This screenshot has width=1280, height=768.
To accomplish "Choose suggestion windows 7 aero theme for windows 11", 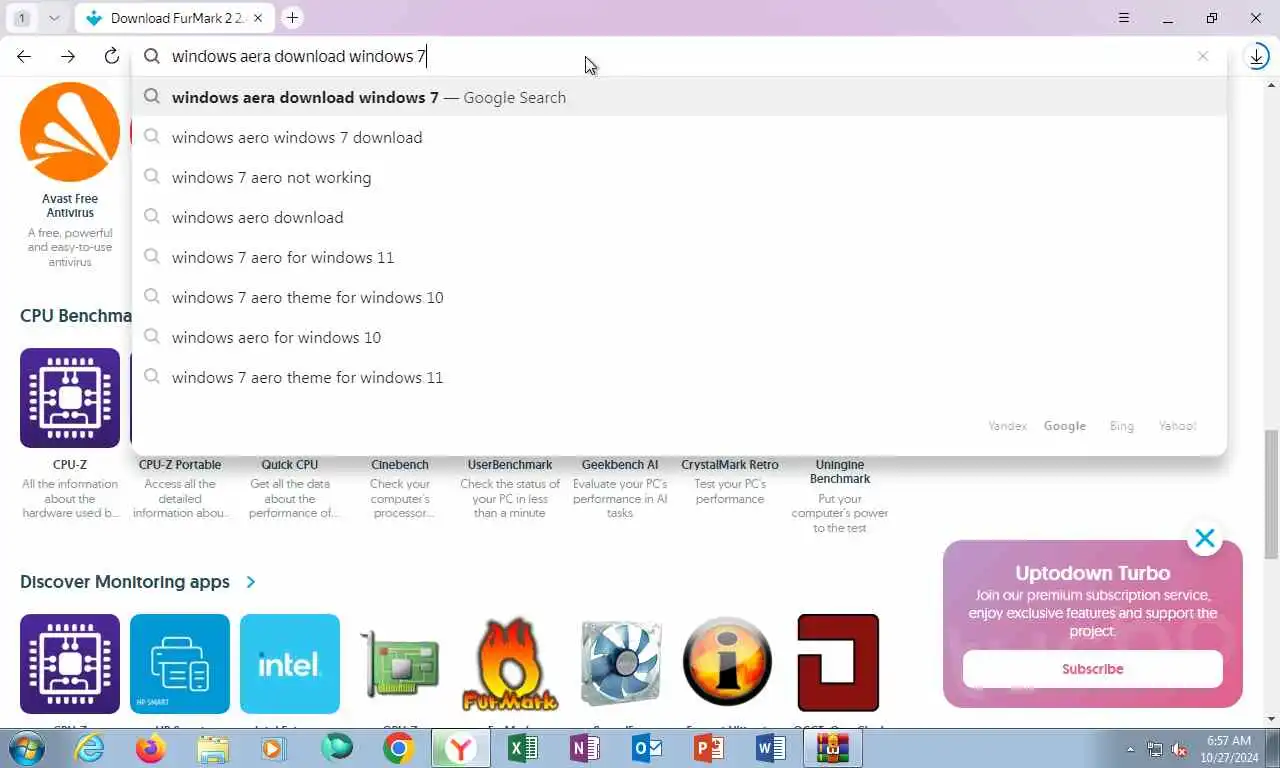I will pos(679,377).
